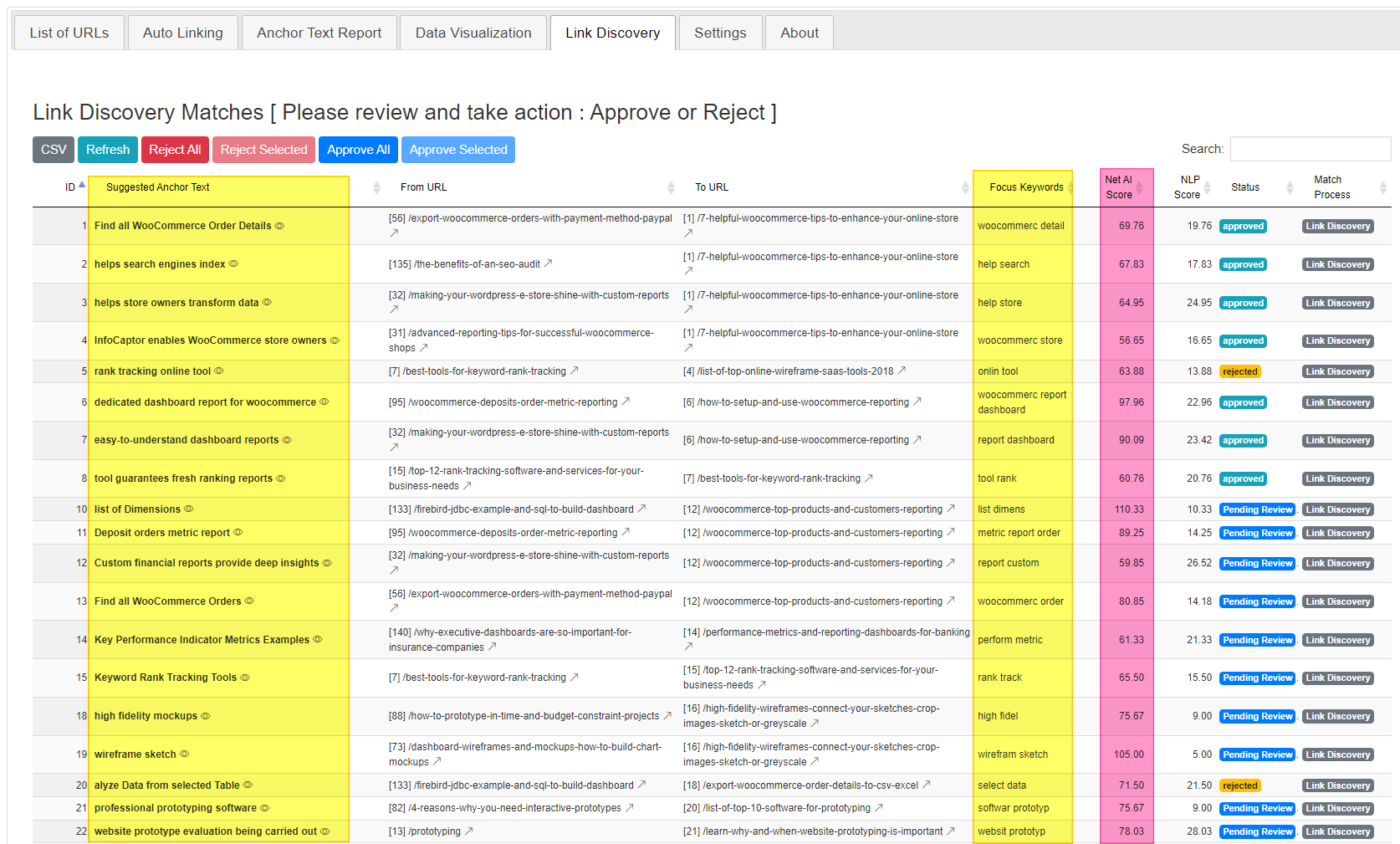Open external link icon for /4-reasons-why-you-need-interactive-prototypes

(x=630, y=808)
